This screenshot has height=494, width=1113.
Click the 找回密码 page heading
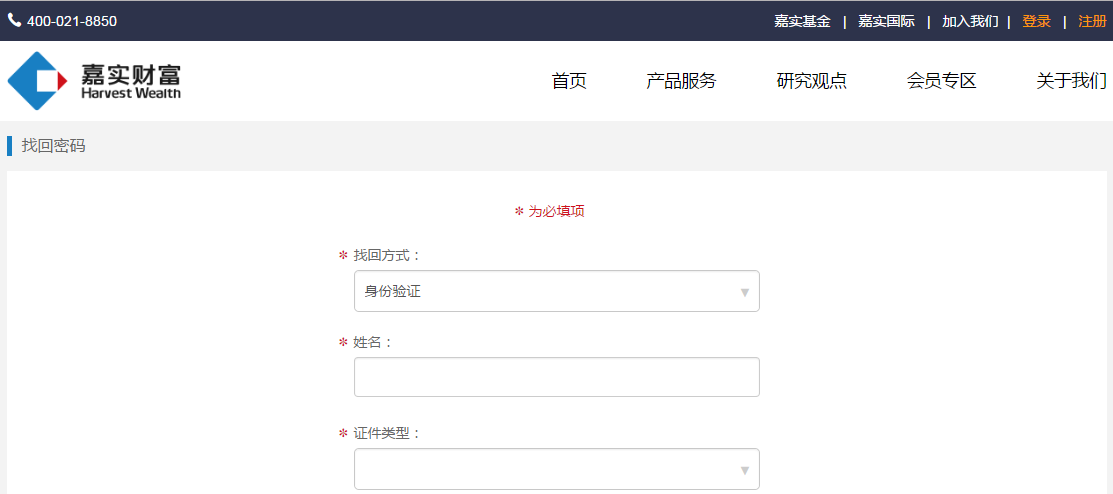pyautogui.click(x=53, y=146)
